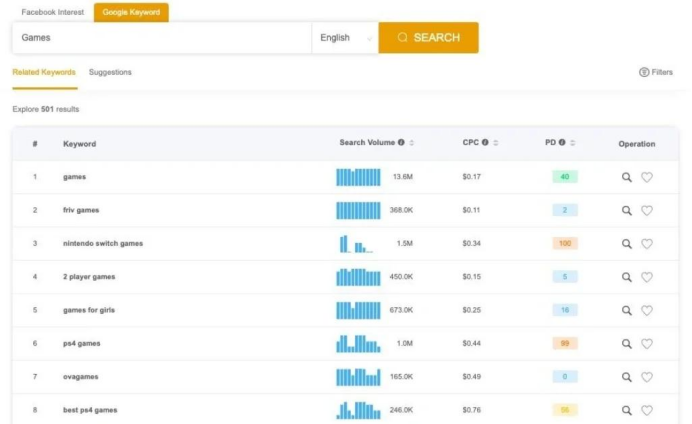Favorite '2 player games' with heart icon
The height and width of the screenshot is (424, 692).
tap(647, 277)
